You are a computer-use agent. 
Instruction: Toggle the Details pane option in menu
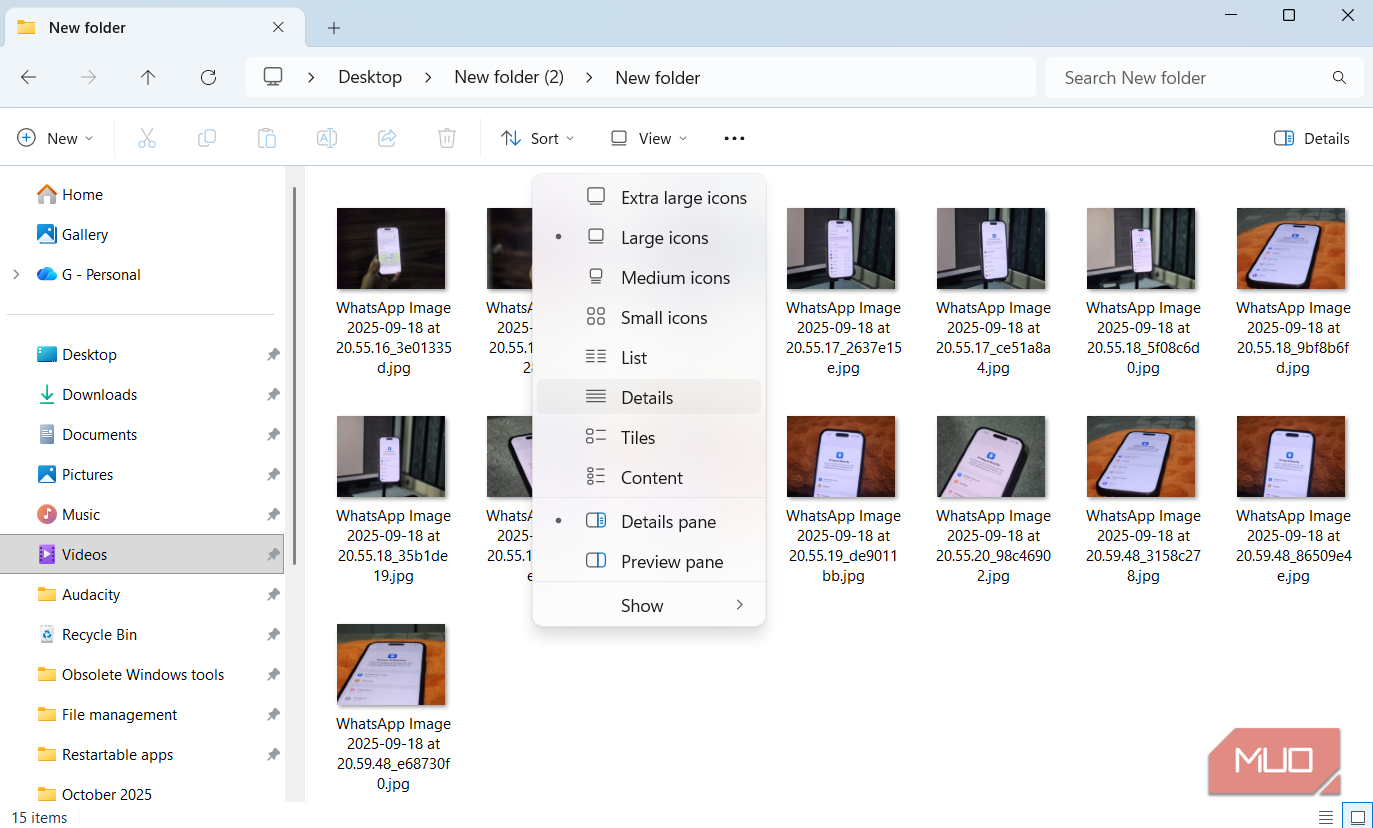point(649,522)
